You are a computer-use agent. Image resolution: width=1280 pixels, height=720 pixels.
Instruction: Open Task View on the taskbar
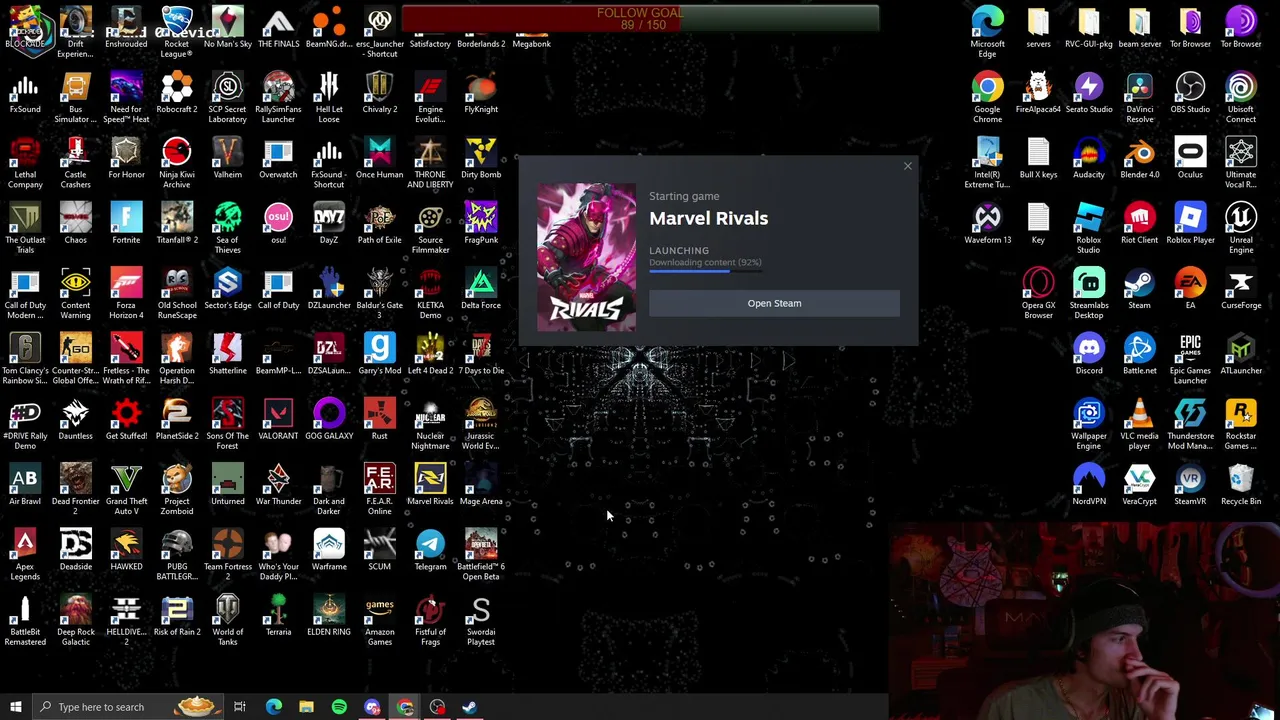coord(240,707)
